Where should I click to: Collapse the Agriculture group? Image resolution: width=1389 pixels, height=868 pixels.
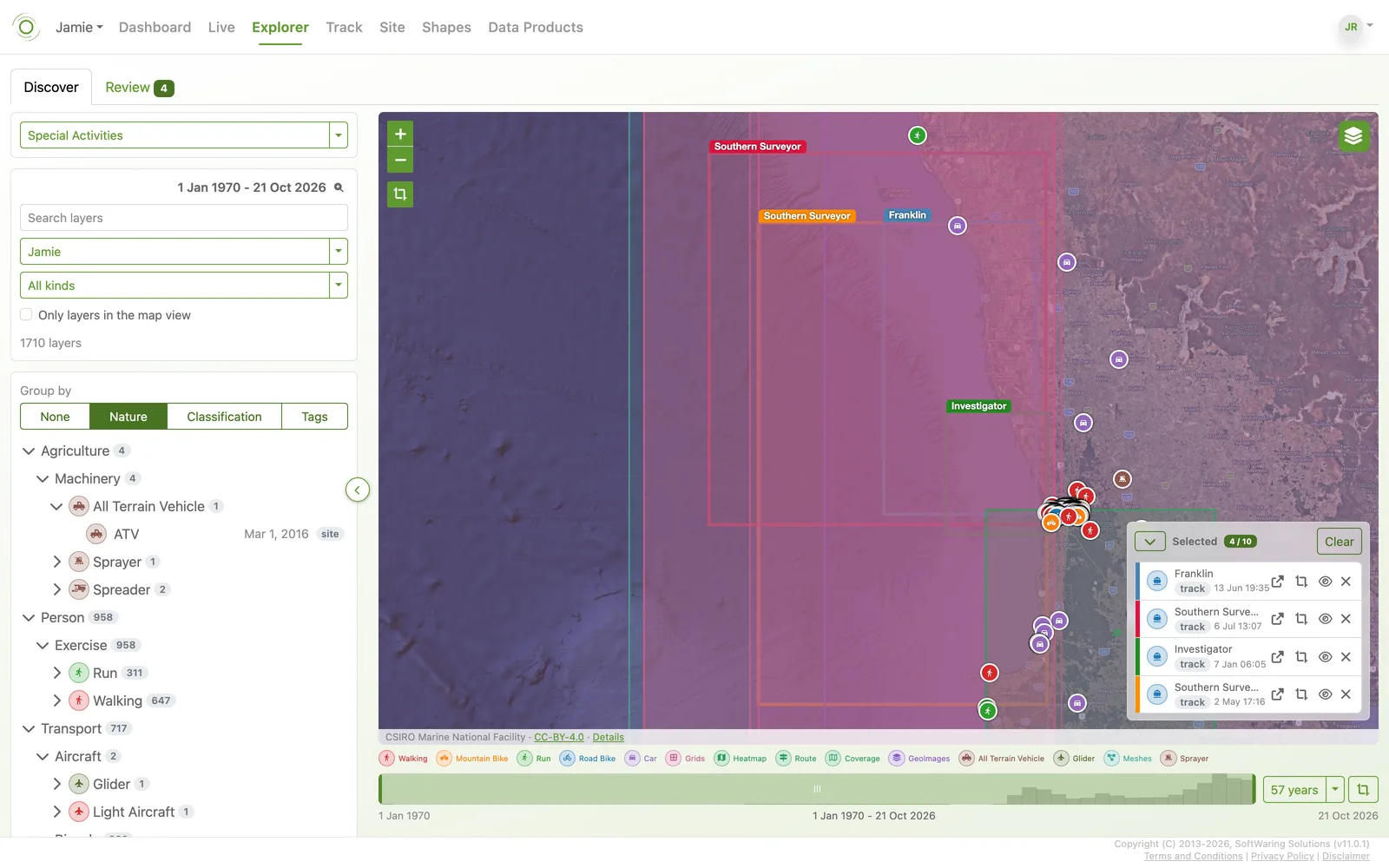click(29, 451)
